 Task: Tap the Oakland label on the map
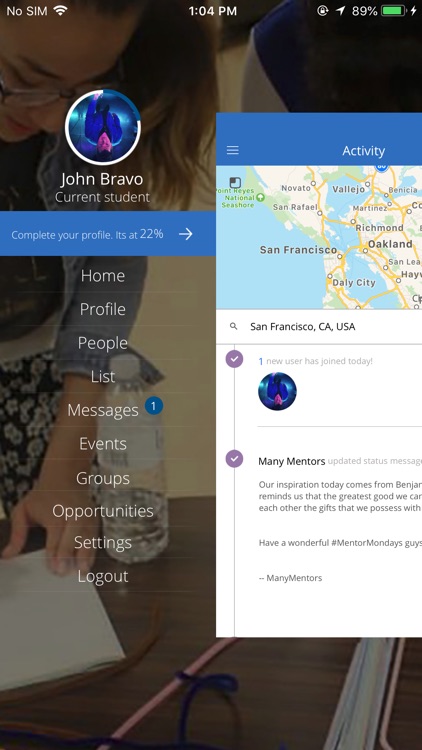pos(390,244)
